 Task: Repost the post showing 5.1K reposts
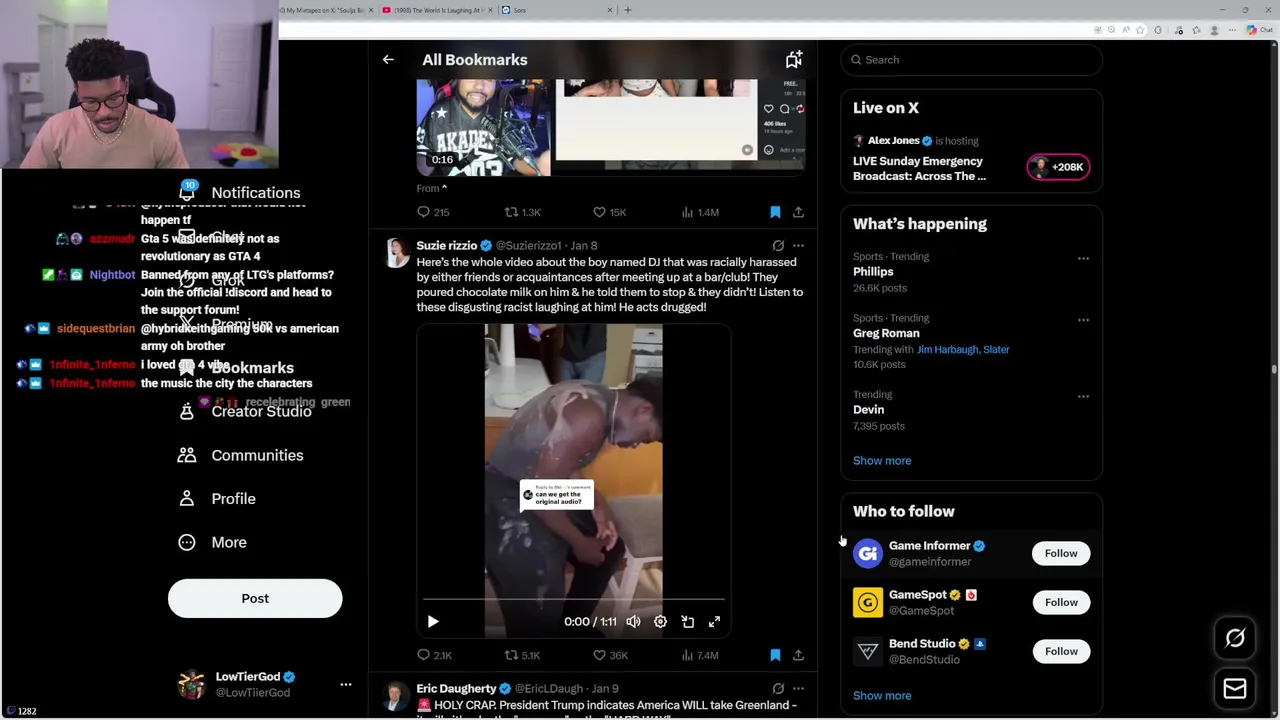[x=522, y=655]
